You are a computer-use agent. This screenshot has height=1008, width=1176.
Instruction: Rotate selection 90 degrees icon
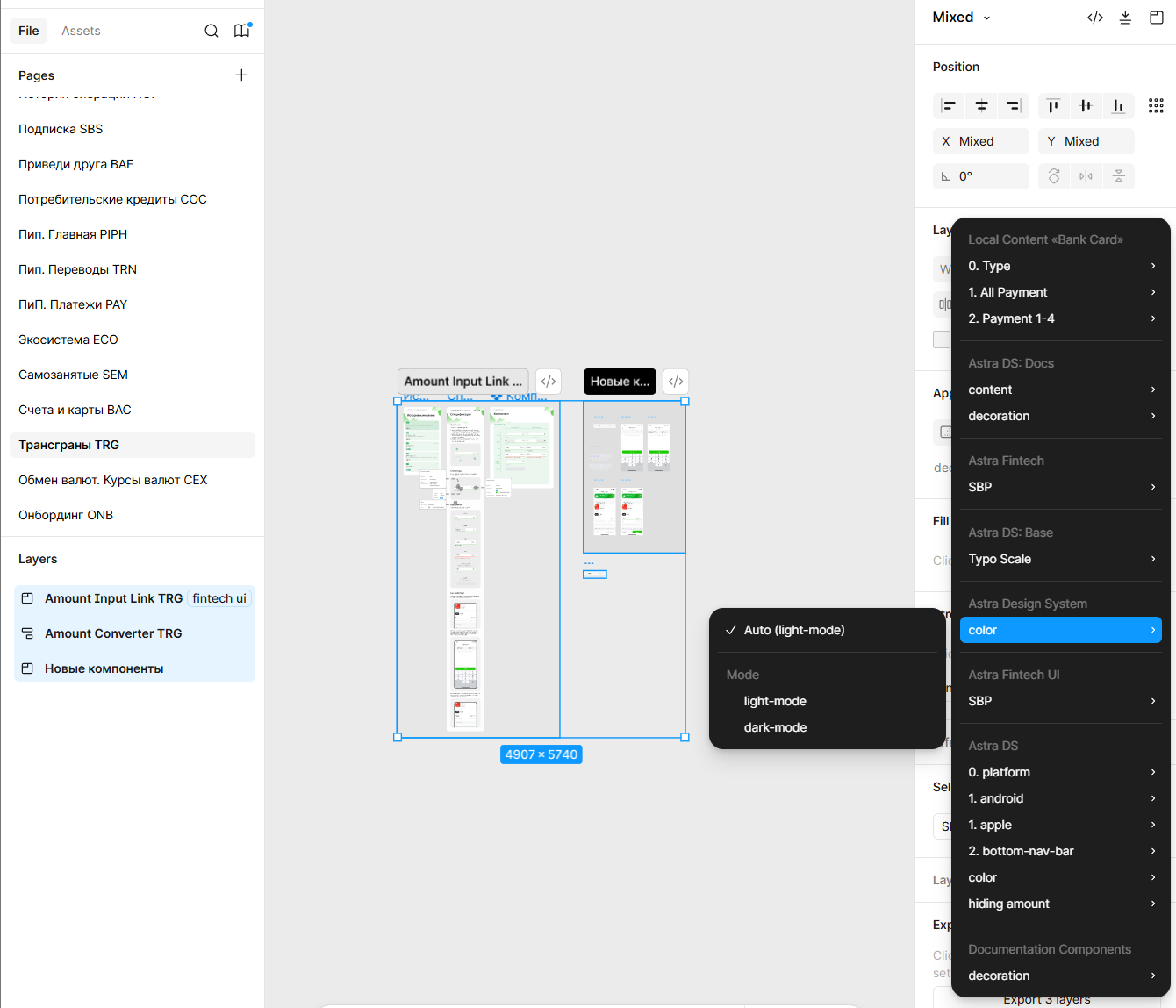pyautogui.click(x=1054, y=176)
